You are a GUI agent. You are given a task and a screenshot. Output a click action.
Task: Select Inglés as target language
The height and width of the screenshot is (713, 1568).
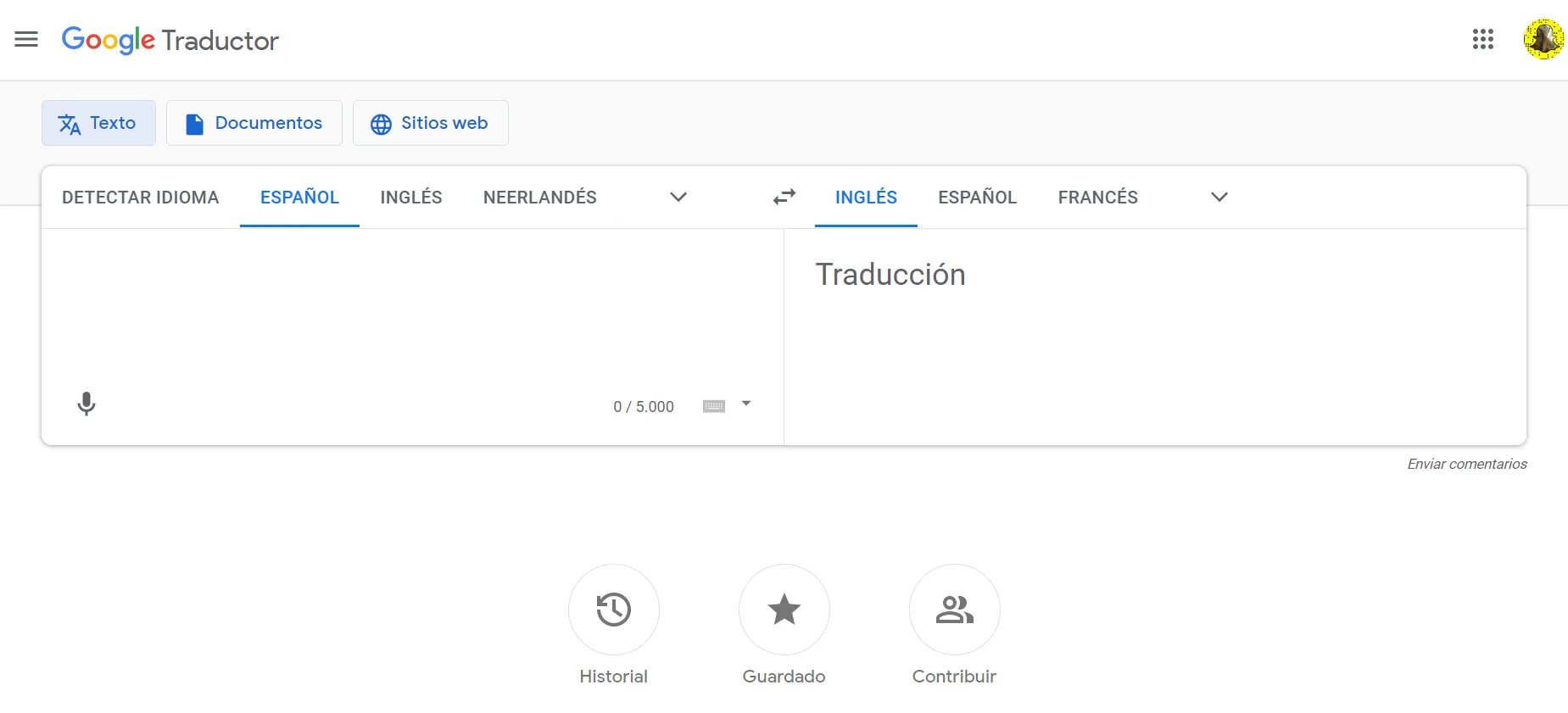click(x=866, y=197)
